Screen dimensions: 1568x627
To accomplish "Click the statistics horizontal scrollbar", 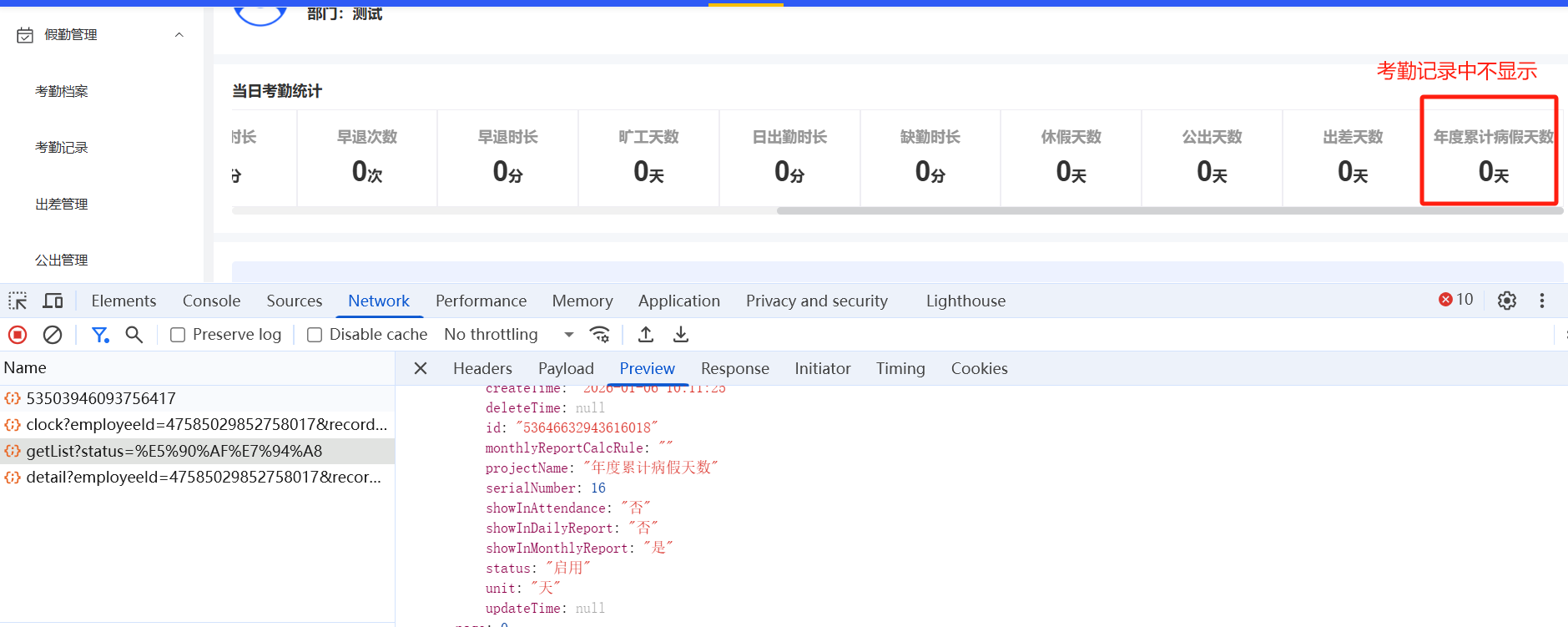I will (x=1168, y=211).
